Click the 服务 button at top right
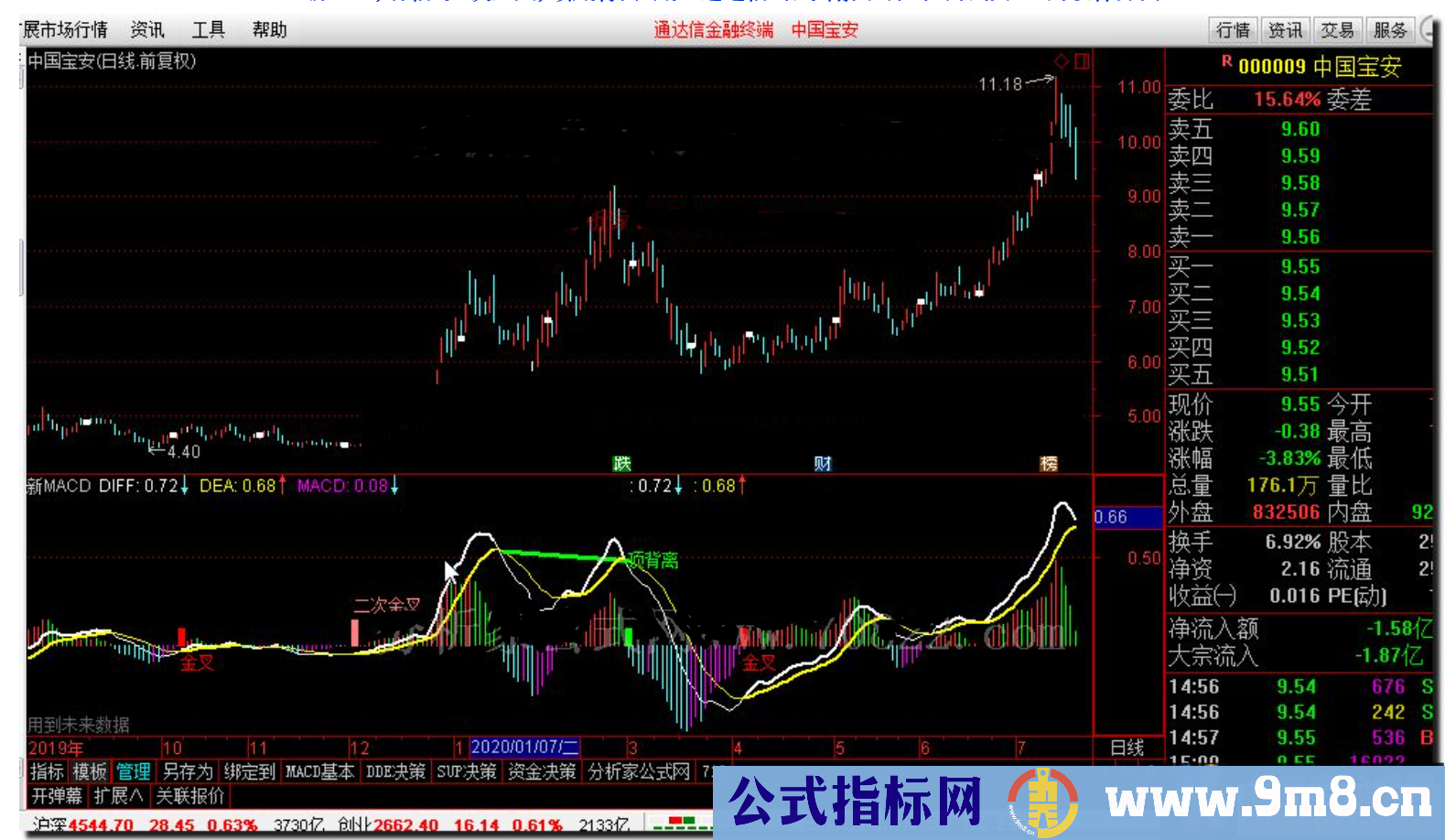 (x=1390, y=30)
